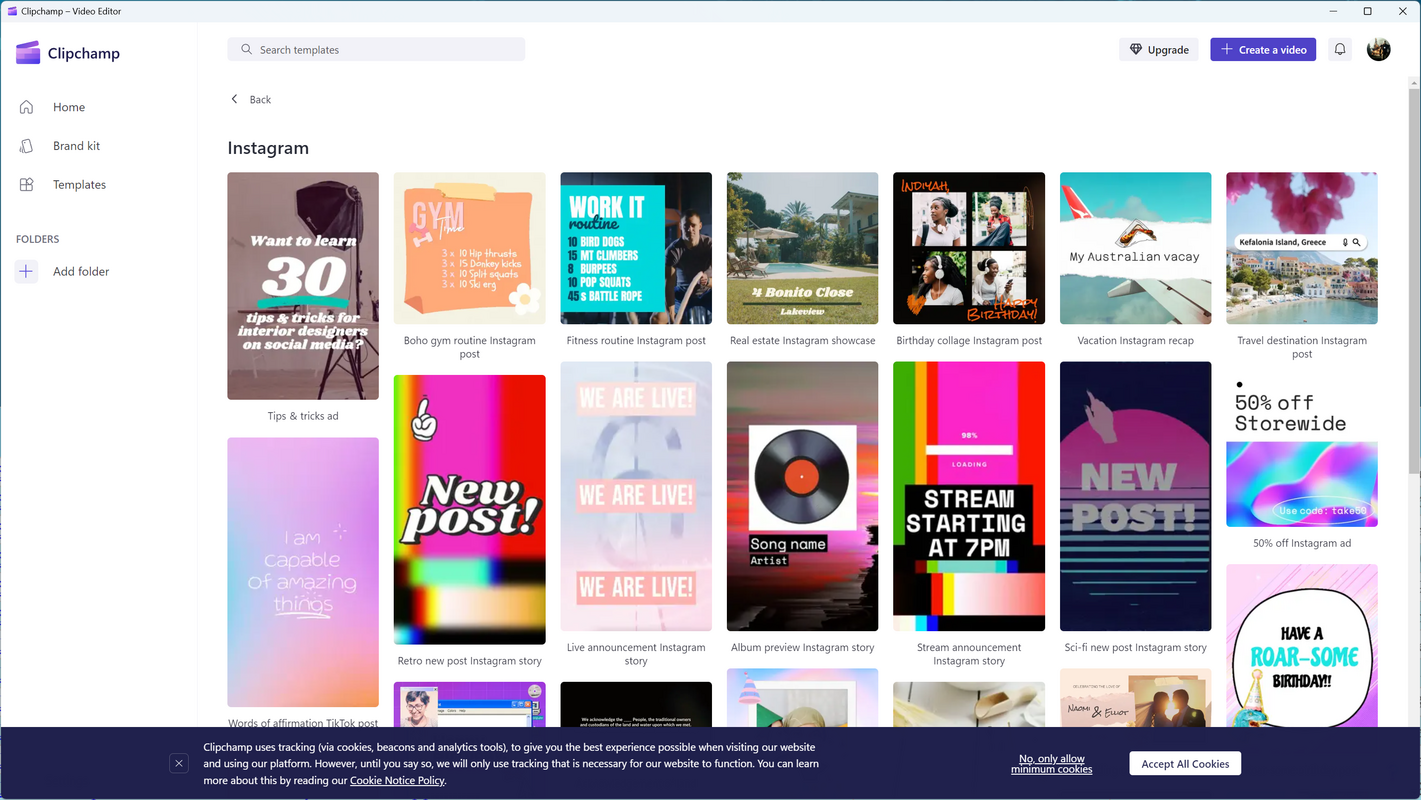Choose No, only allow minimum cookies
Viewport: 1421px width, 800px height.
pyautogui.click(x=1051, y=764)
